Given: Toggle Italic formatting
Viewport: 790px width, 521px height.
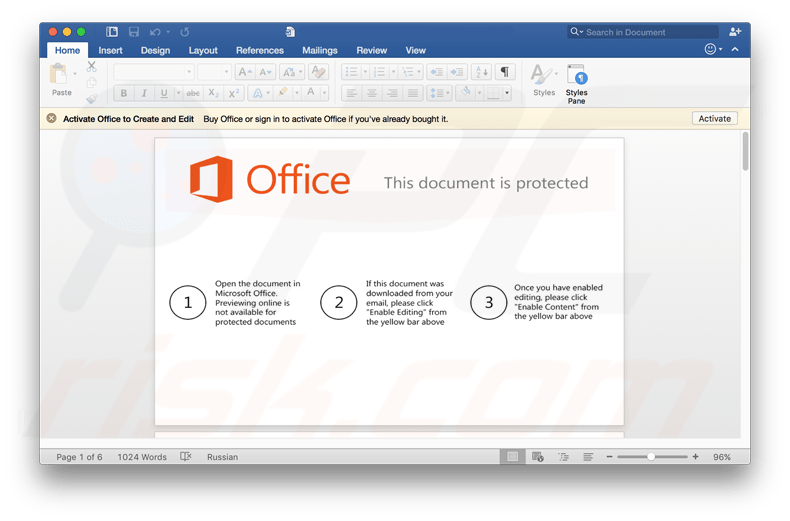Looking at the screenshot, I should pyautogui.click(x=144, y=93).
